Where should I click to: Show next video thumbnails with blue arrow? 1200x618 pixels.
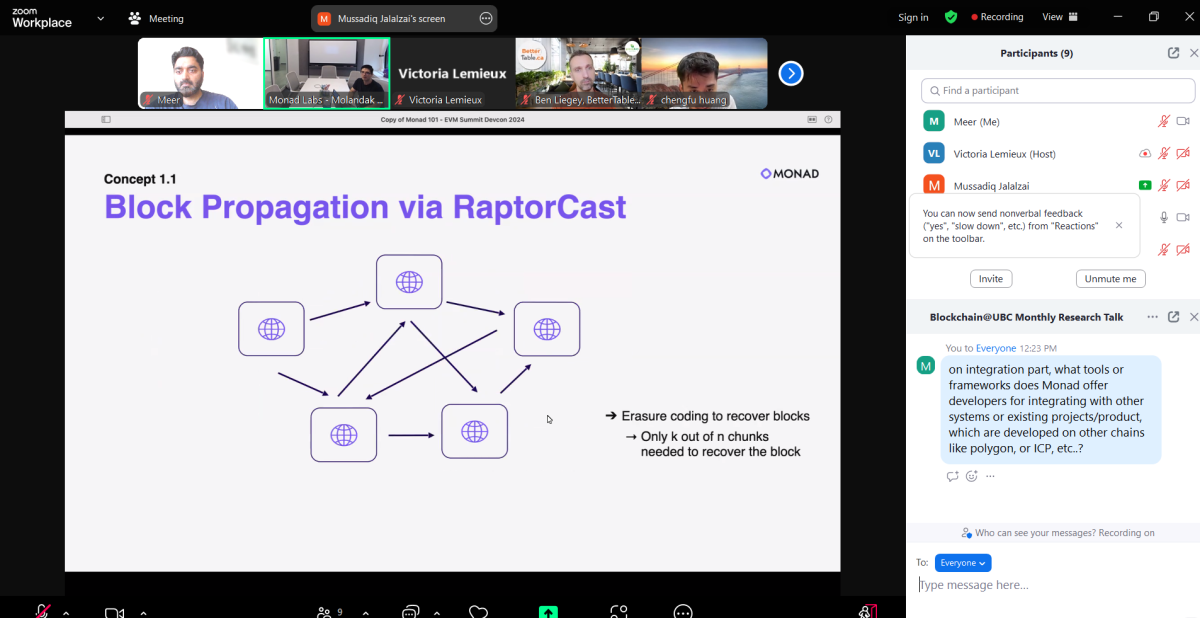pos(790,73)
